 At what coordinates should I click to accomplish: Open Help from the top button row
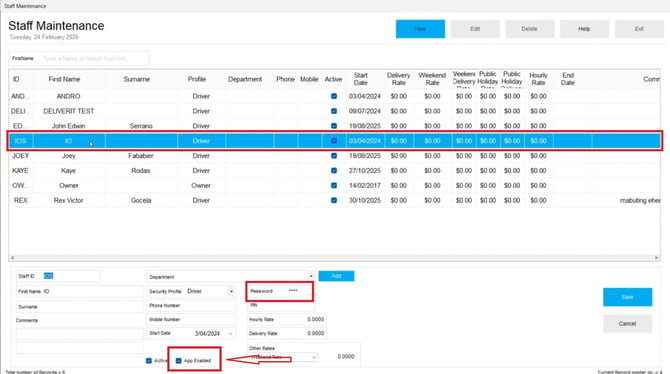[584, 29]
